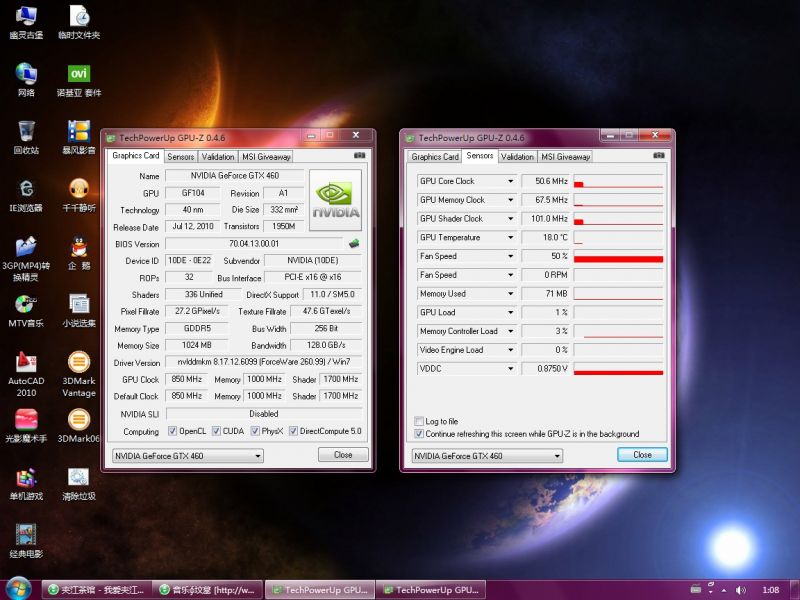The width and height of the screenshot is (800, 600).
Task: Select the network desktop icon
Action: pos(26,81)
